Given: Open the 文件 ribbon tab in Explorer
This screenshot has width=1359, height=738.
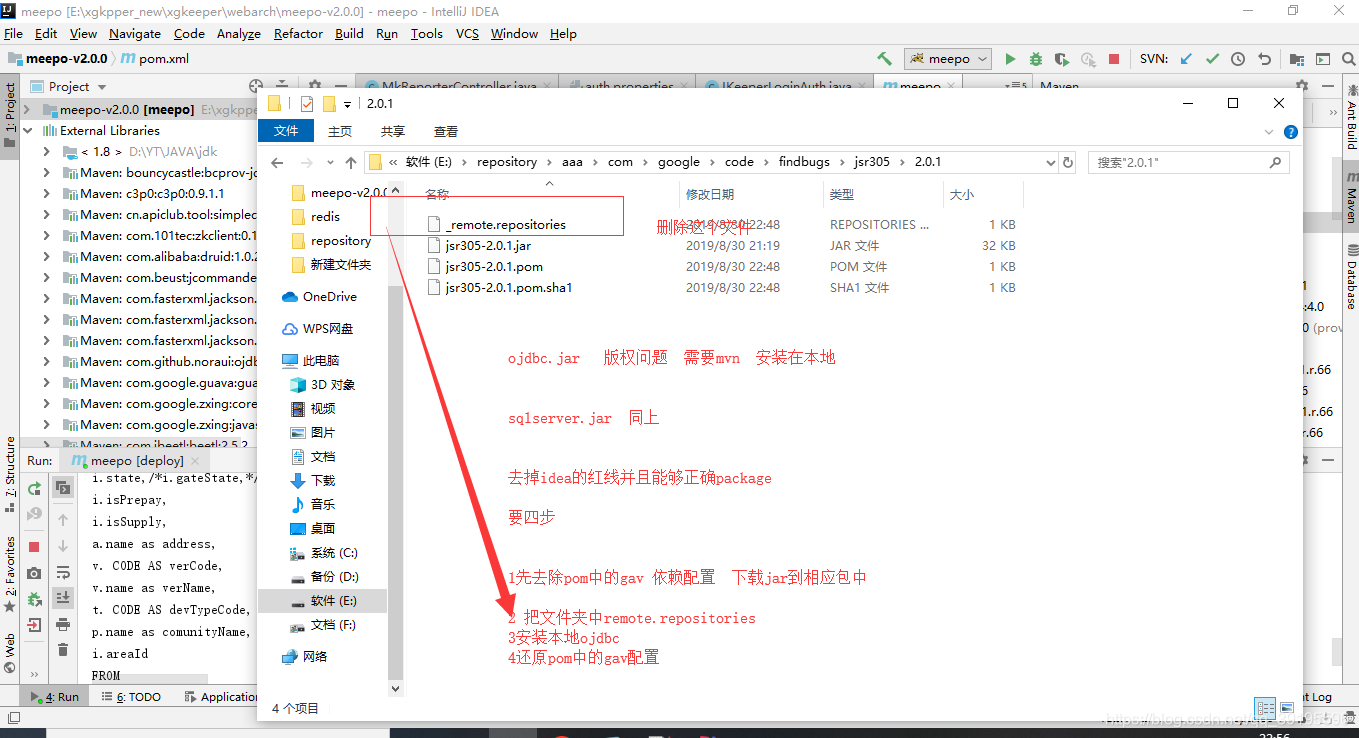Looking at the screenshot, I should point(286,131).
